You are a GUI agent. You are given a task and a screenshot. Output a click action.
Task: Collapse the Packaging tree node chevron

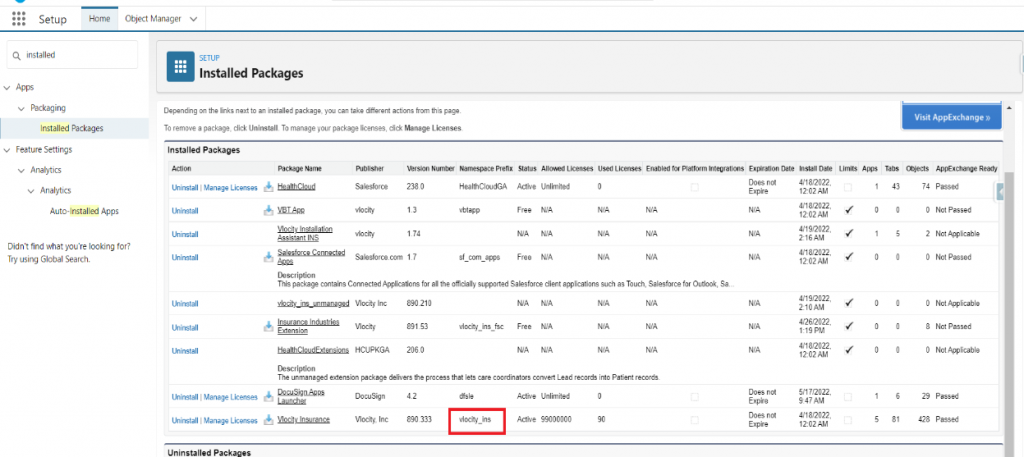(x=22, y=108)
